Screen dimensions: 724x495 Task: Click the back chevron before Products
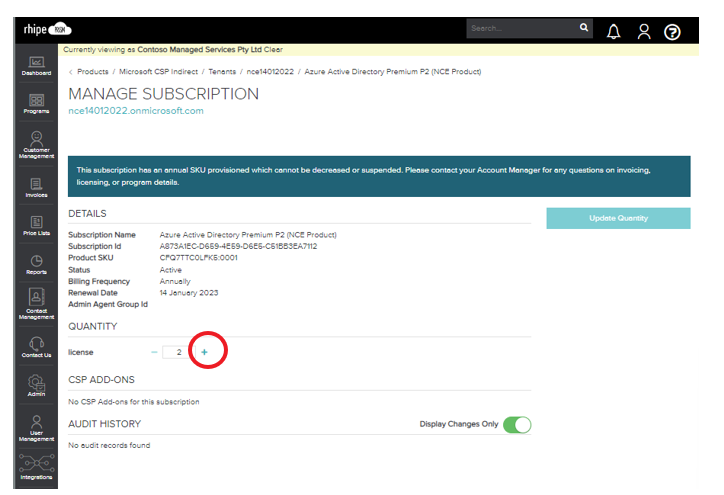[x=71, y=72]
